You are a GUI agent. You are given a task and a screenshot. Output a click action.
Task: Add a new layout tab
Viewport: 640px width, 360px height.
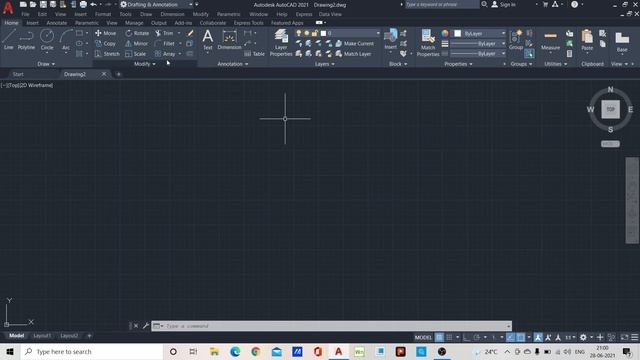(89, 336)
